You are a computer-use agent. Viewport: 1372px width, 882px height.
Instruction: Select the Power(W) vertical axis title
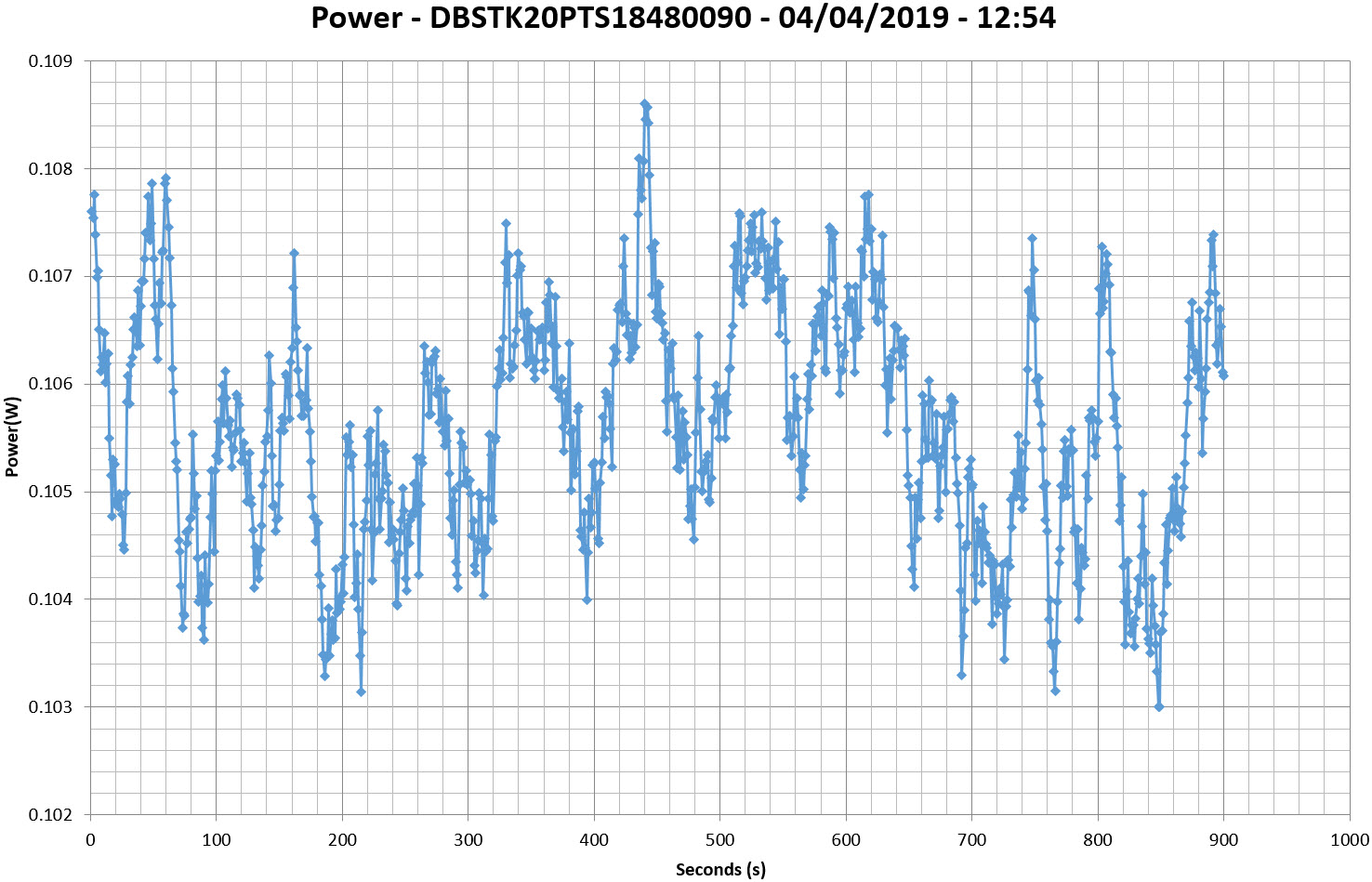[x=12, y=437]
